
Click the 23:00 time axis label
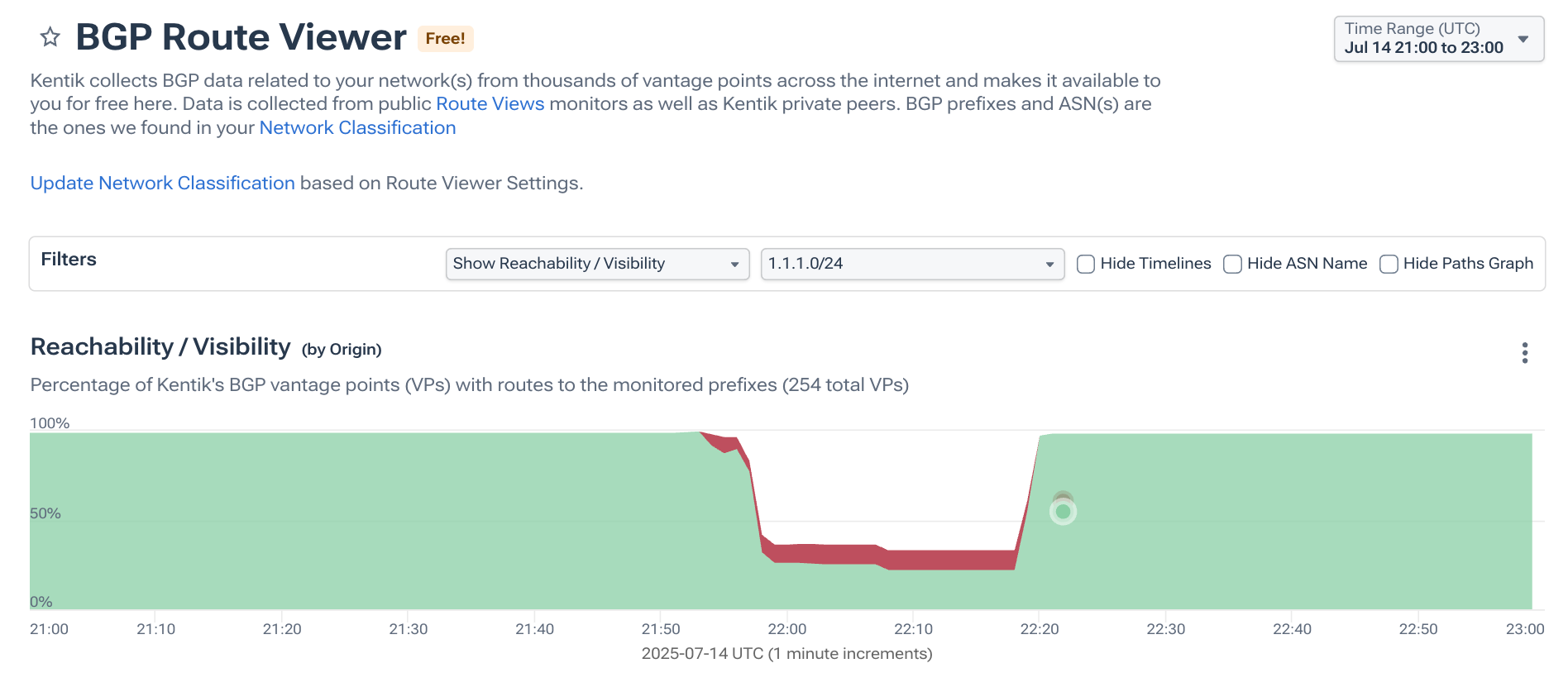pos(1525,629)
